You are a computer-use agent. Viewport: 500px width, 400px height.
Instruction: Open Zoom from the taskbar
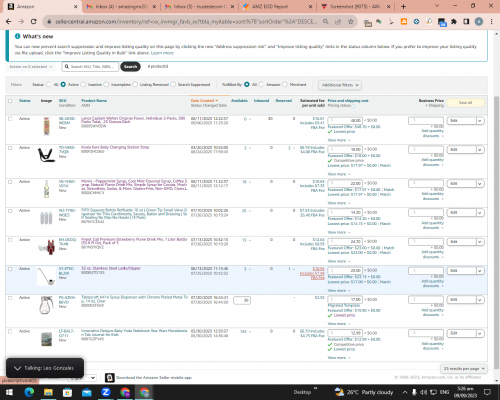pyautogui.click(x=106, y=392)
